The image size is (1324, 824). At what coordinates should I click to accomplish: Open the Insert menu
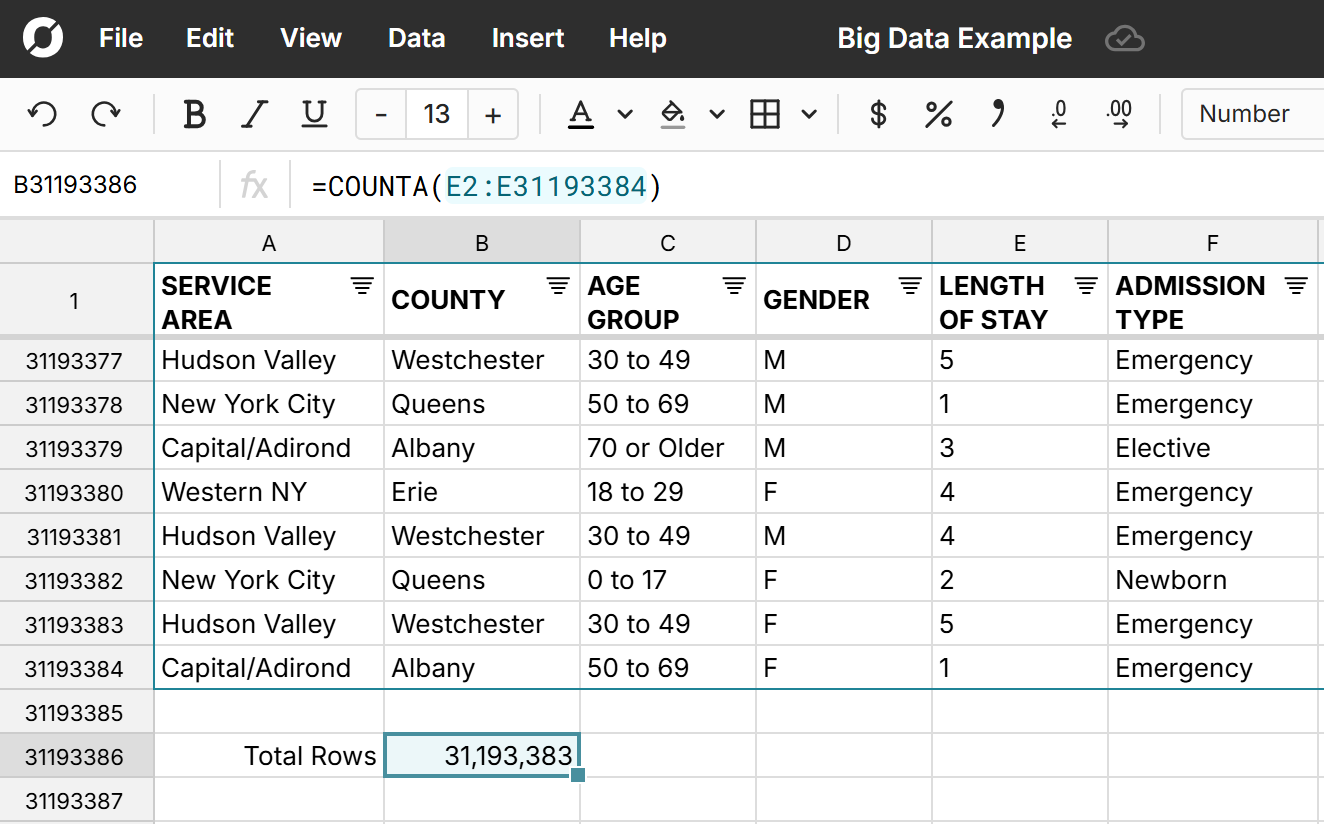point(527,38)
